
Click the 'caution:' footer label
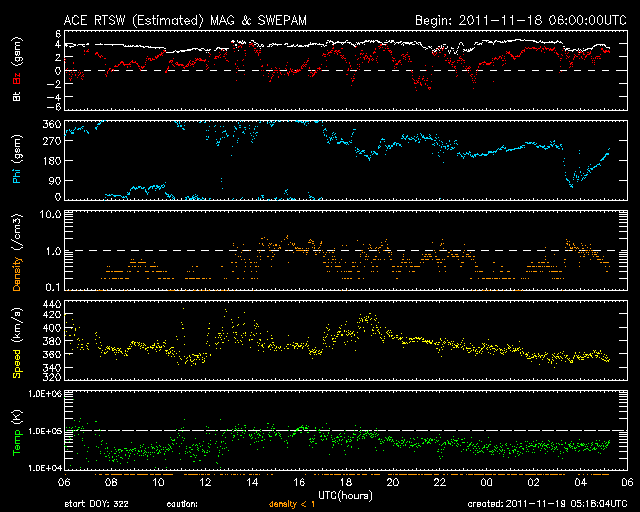[182, 504]
